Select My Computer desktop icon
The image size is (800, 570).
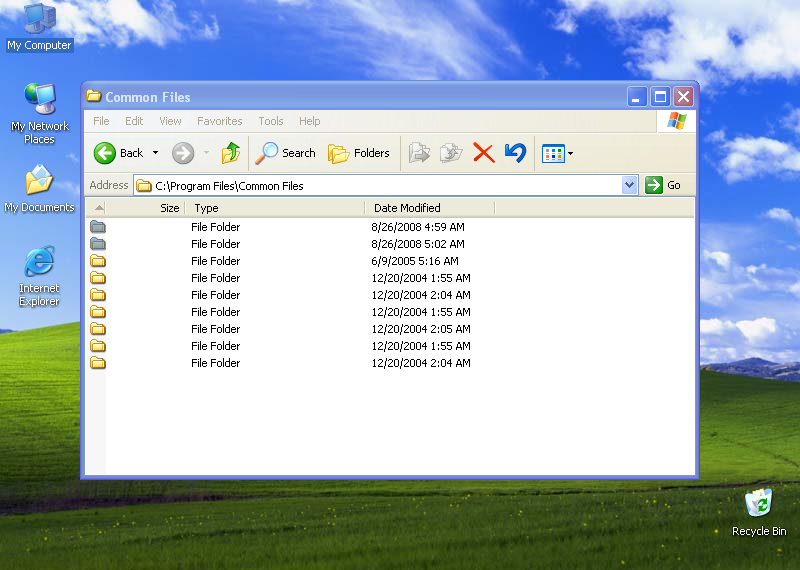(x=39, y=27)
